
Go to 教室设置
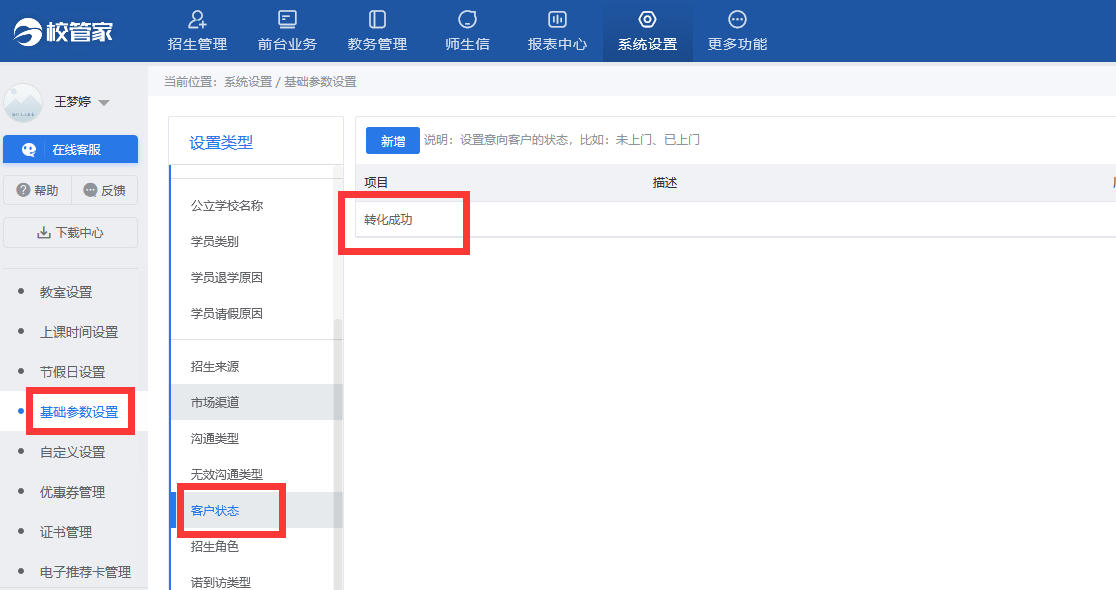coord(65,292)
